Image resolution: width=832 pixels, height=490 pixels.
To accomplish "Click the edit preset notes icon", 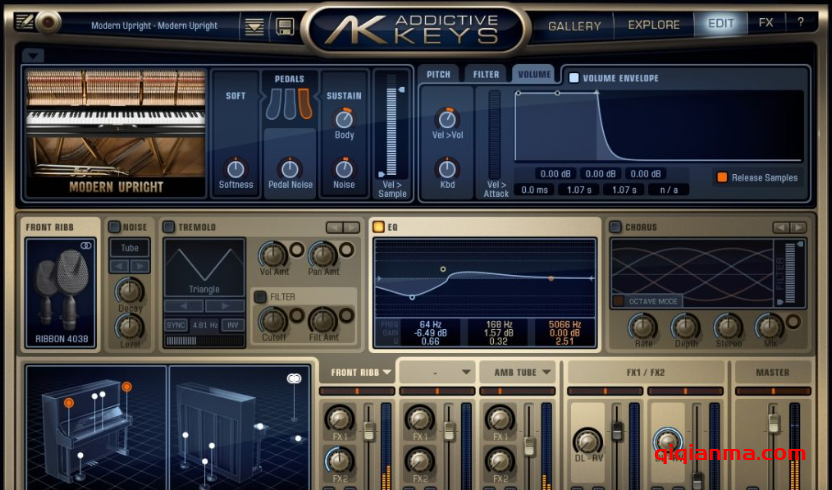I will click(x=24, y=22).
